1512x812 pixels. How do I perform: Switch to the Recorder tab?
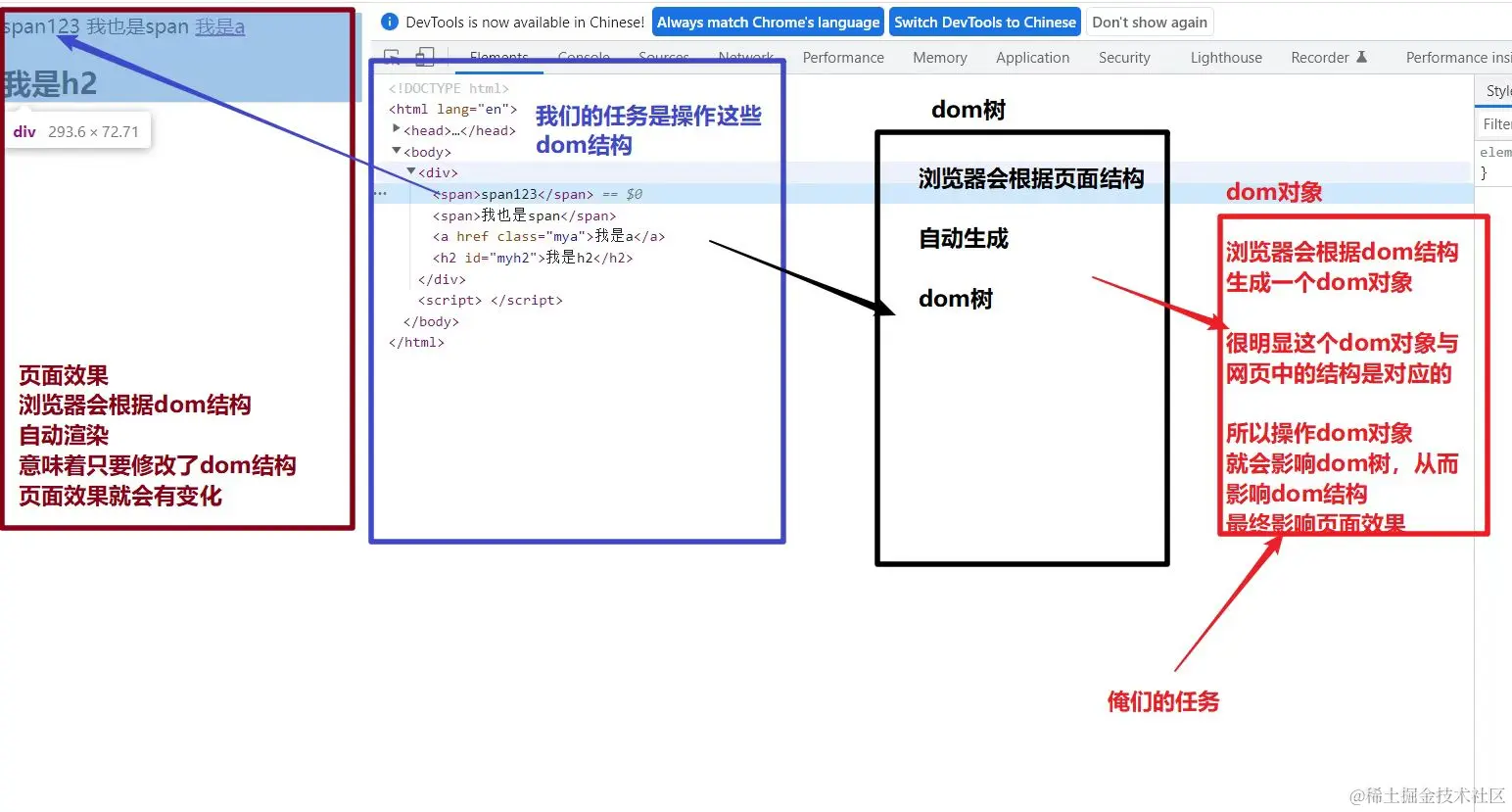pos(1320,57)
